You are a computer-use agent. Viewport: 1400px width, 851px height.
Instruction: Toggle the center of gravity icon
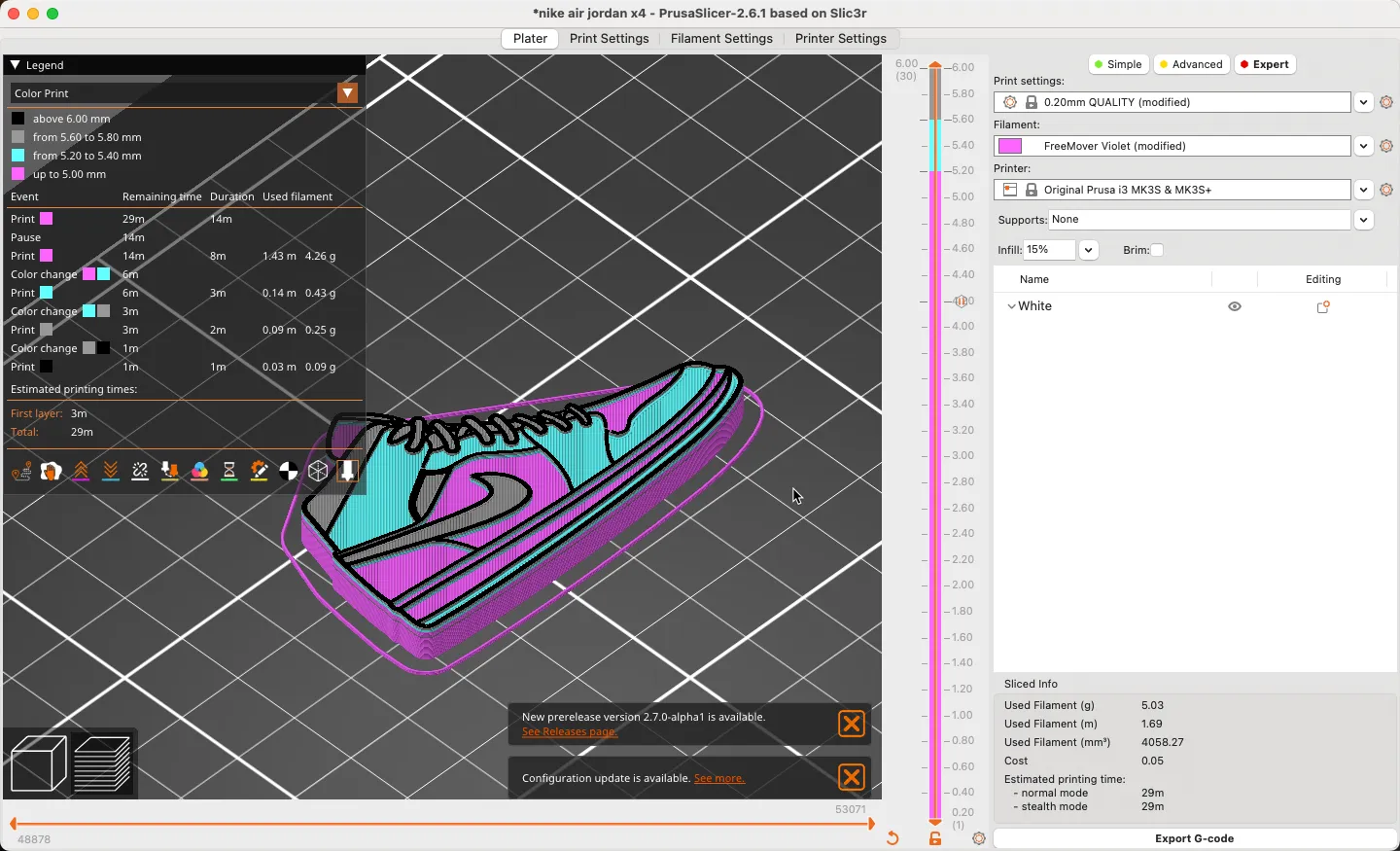(x=289, y=472)
